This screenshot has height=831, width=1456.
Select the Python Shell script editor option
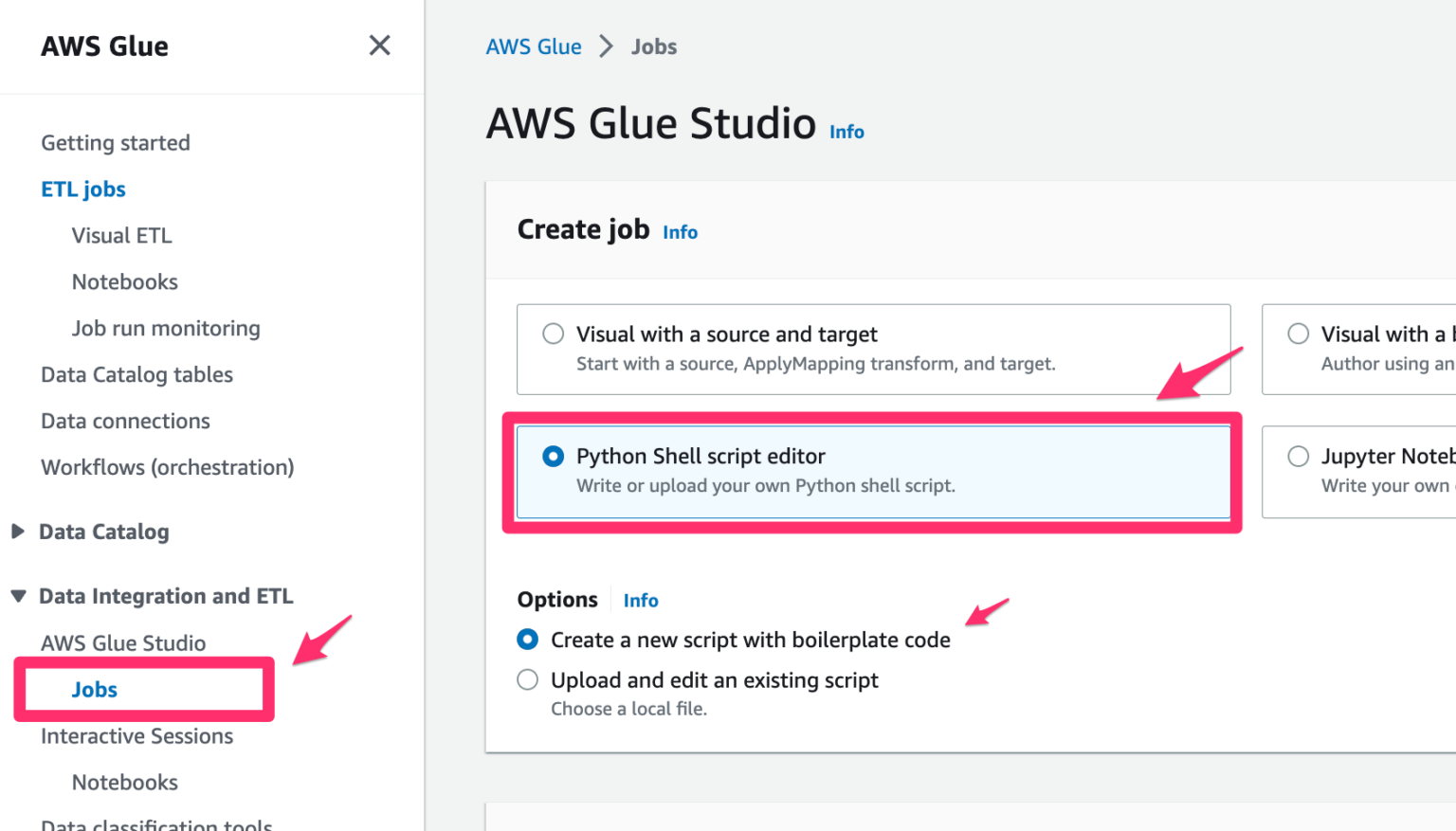tap(553, 456)
